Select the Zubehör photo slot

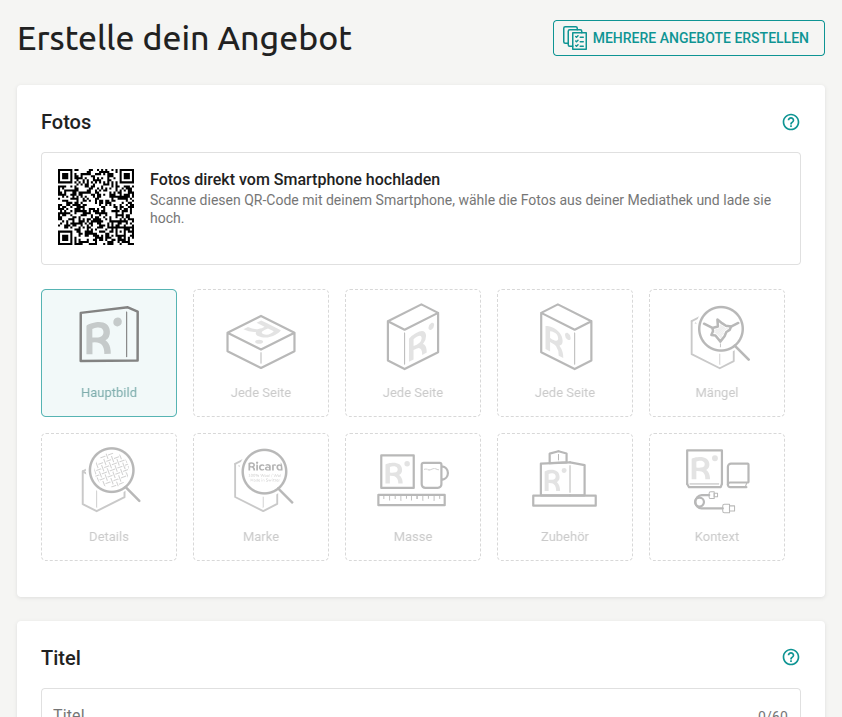pos(565,497)
